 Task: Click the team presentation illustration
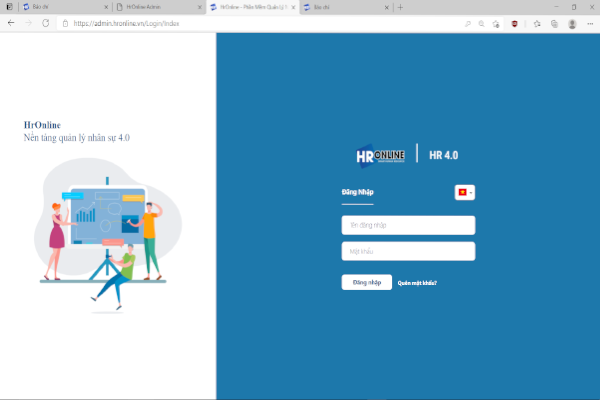[x=108, y=234]
